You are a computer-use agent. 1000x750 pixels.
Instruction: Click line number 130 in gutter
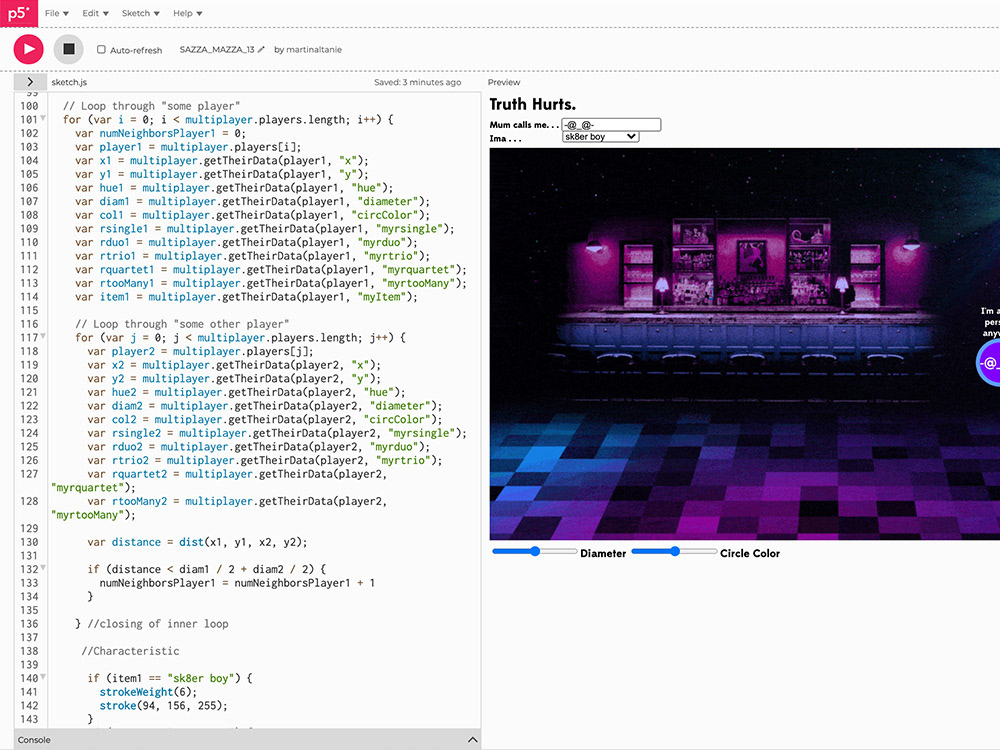(x=29, y=542)
